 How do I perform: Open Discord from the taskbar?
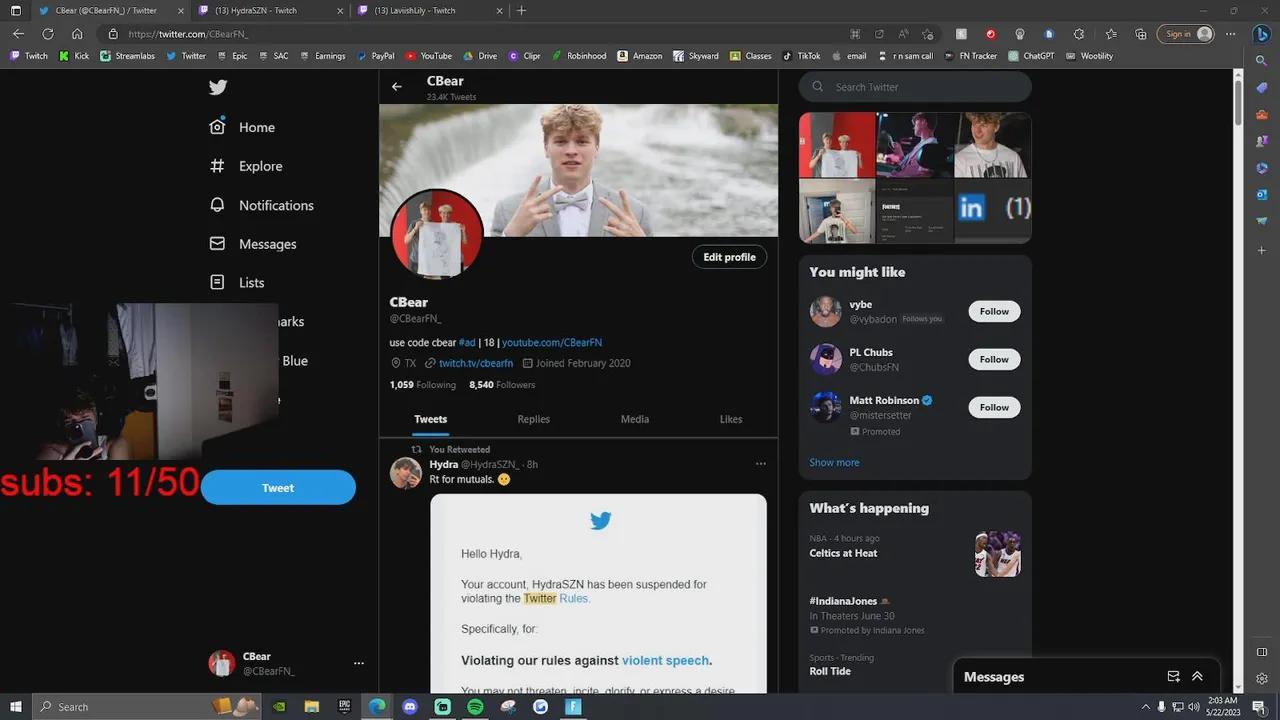pos(409,706)
